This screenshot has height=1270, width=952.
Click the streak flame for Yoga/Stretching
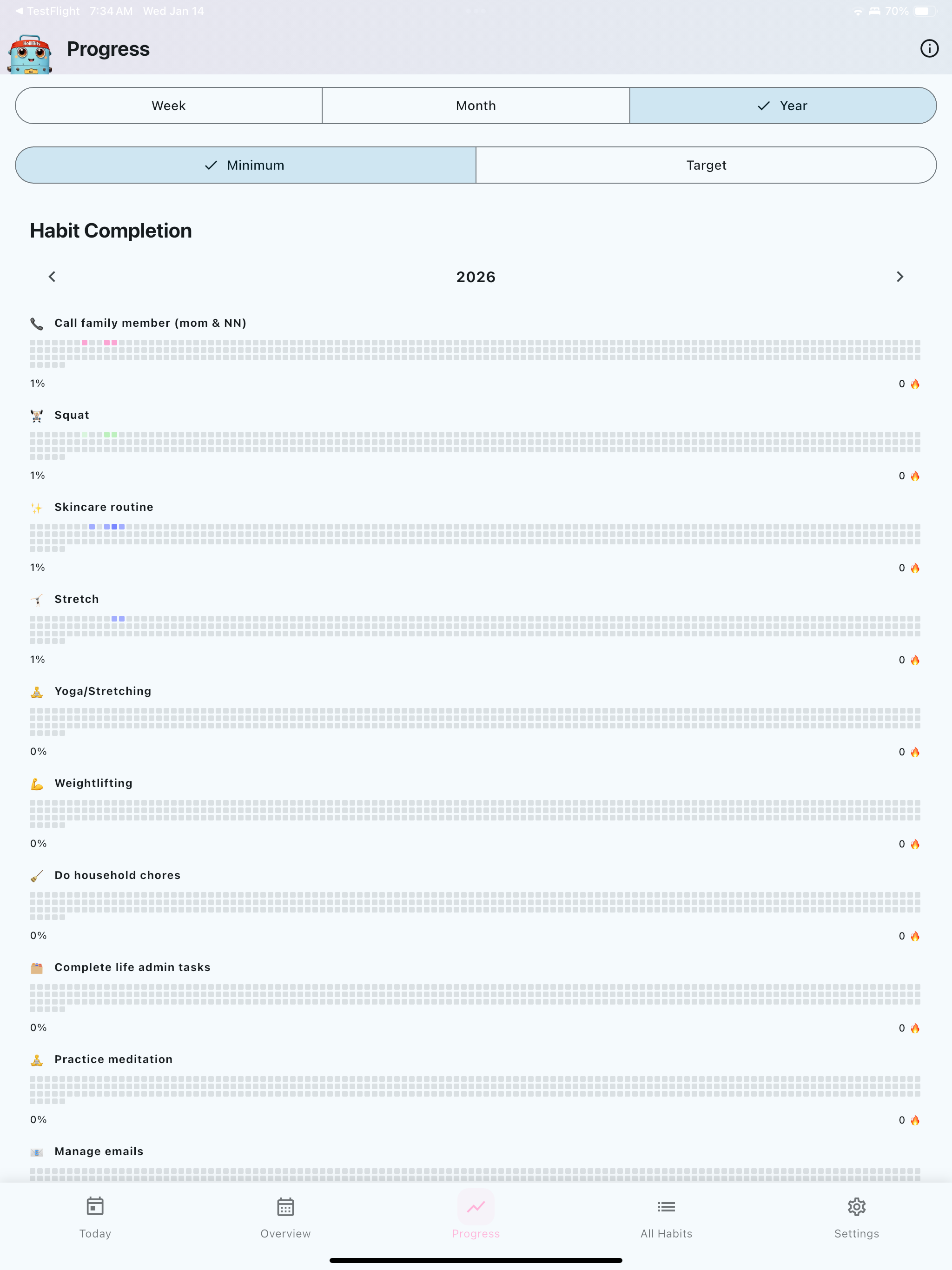point(915,752)
